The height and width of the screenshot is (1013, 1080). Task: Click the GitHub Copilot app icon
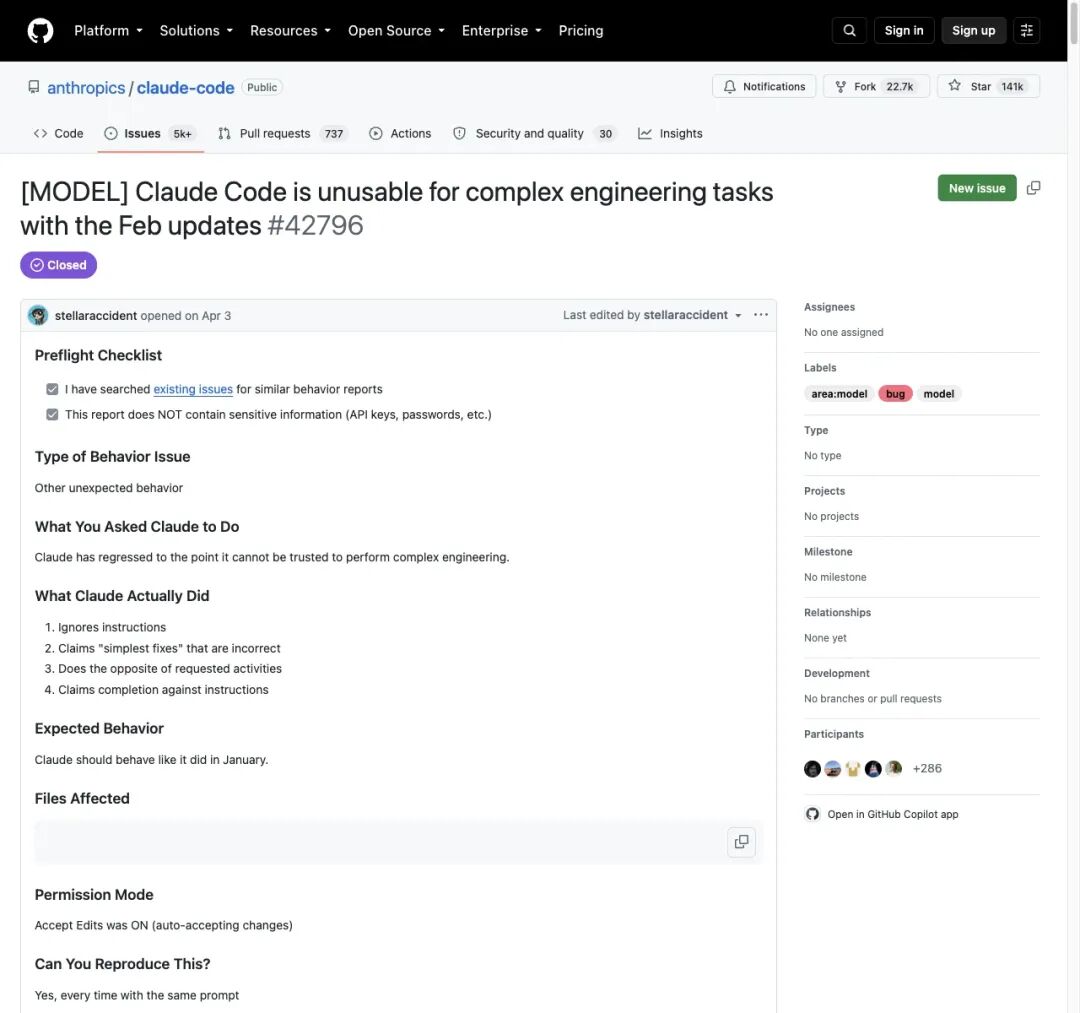pos(813,814)
